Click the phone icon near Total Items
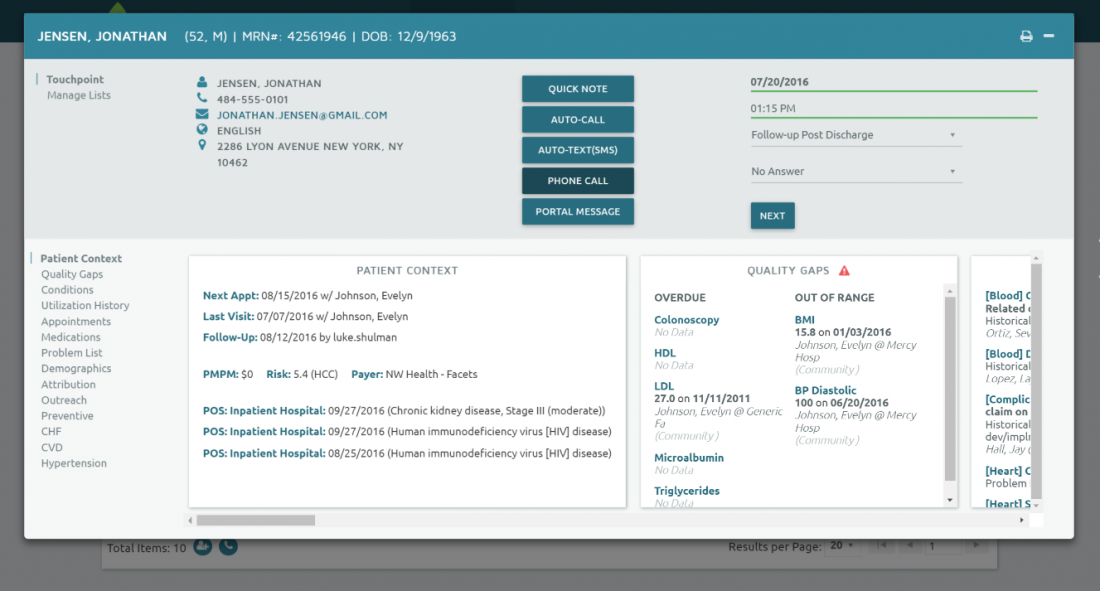 pos(228,547)
